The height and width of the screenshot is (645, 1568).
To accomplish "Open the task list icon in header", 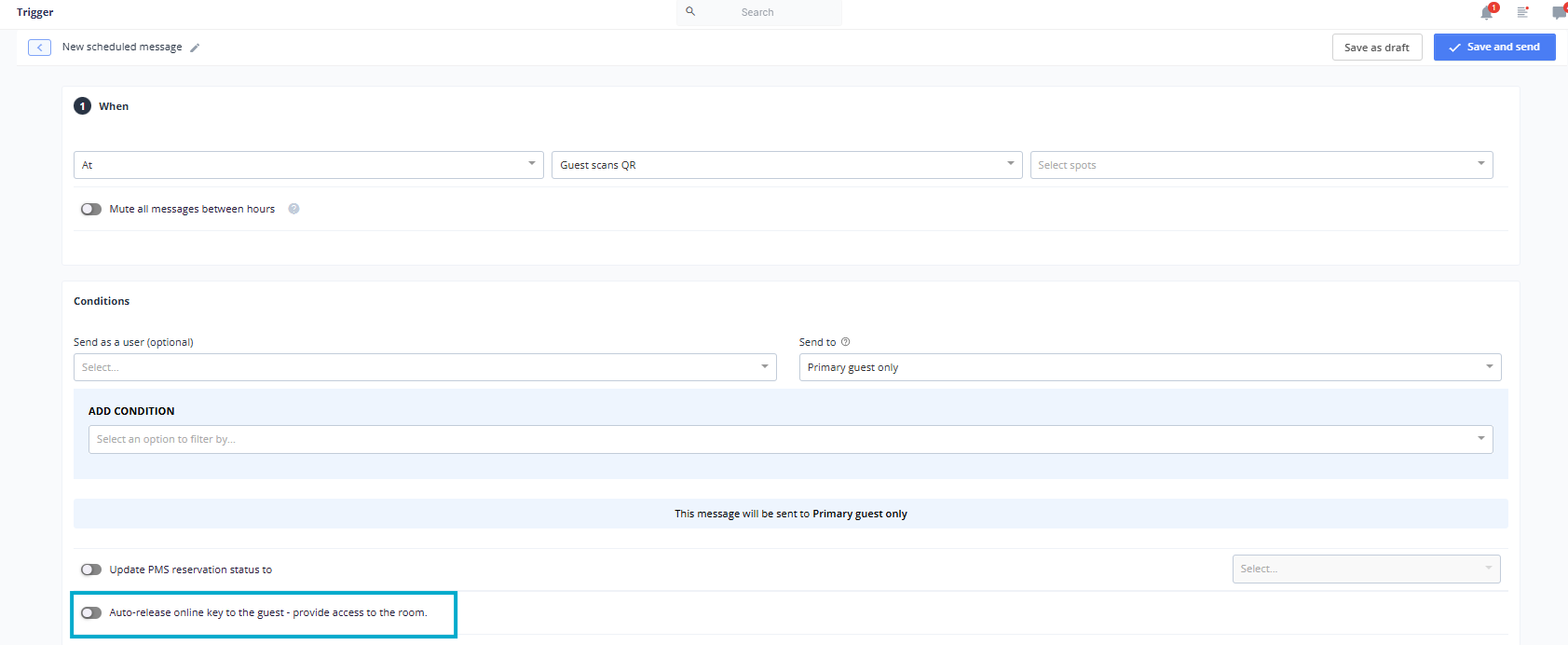I will point(1522,12).
